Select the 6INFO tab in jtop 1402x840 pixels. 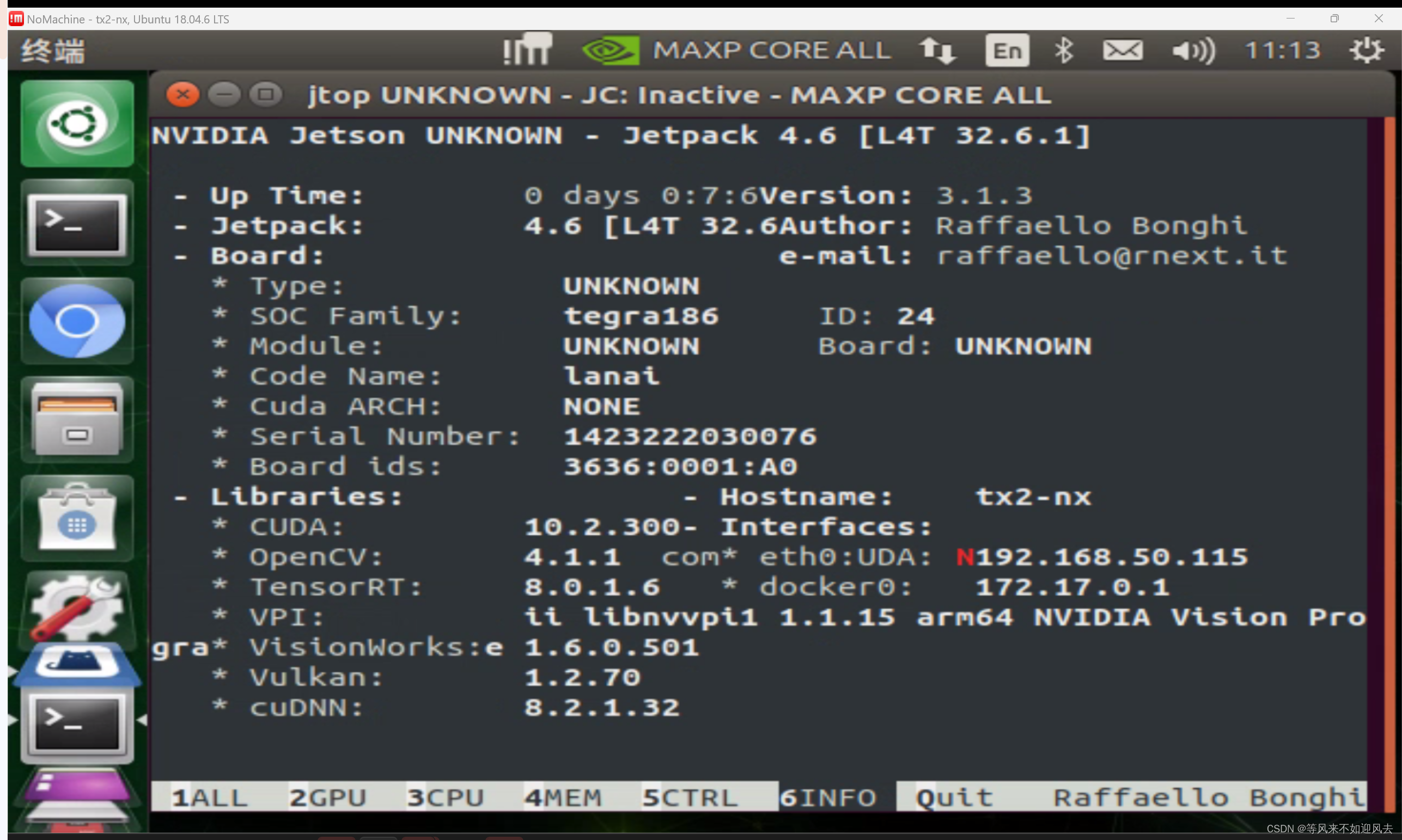point(828,798)
